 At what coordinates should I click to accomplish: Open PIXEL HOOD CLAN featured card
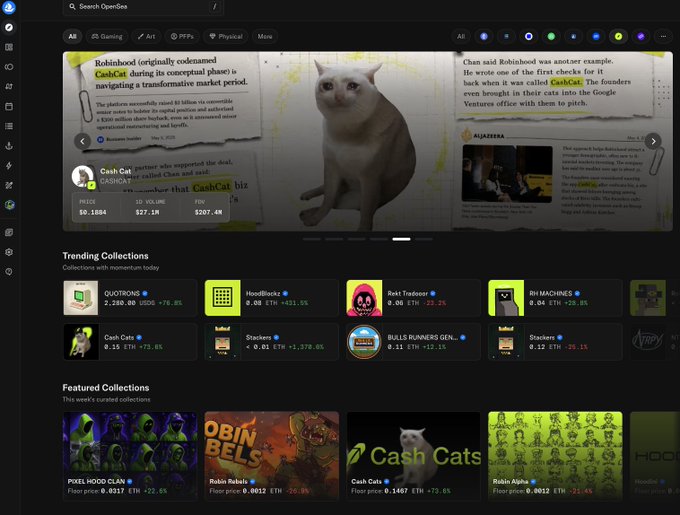coord(130,456)
